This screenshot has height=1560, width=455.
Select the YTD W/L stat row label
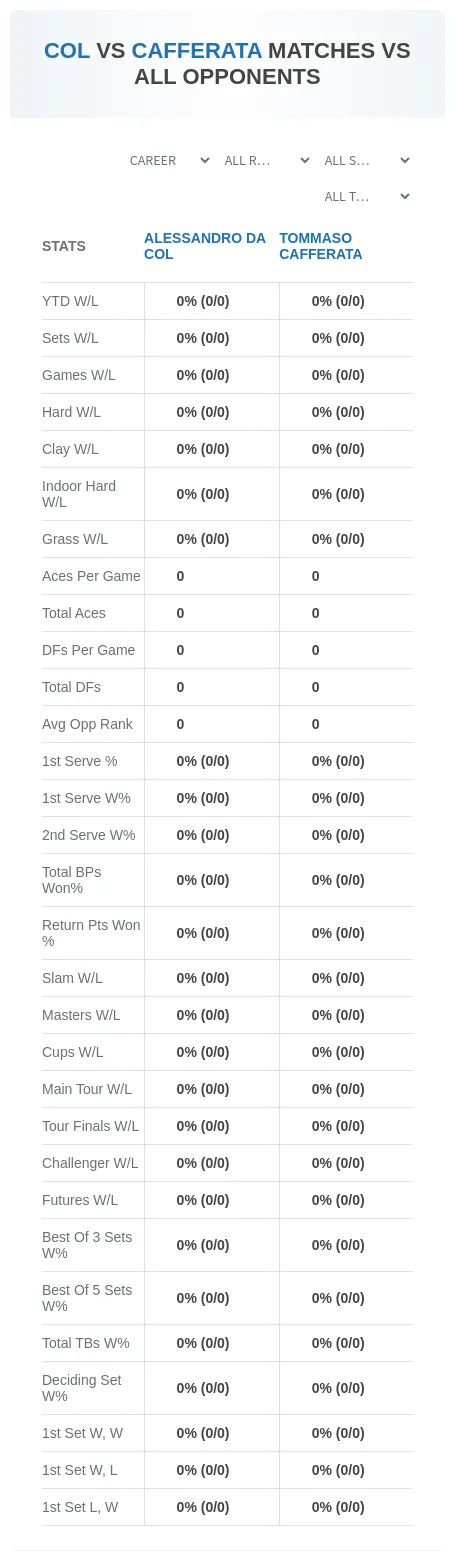click(x=70, y=301)
